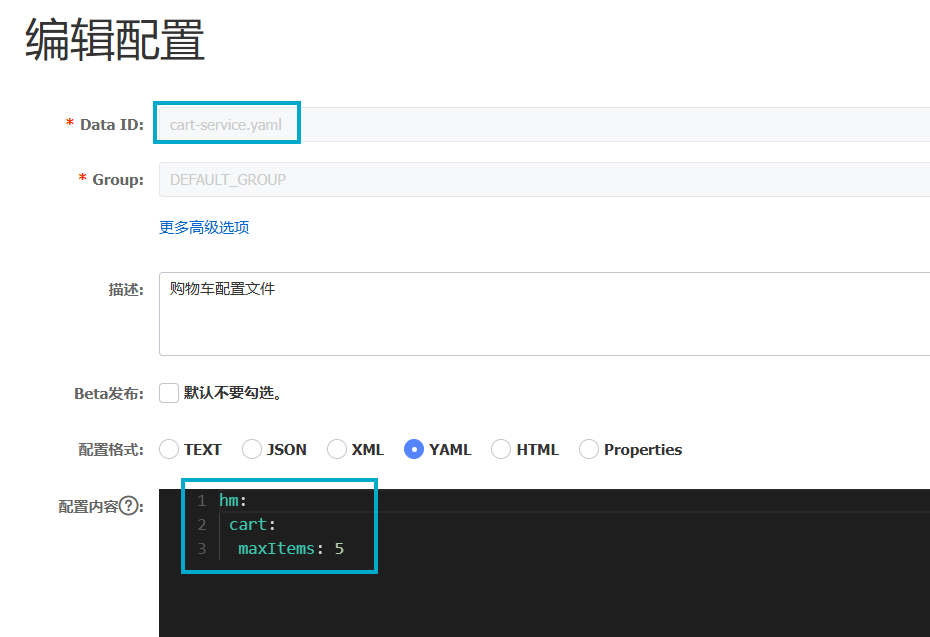Switch config format to HTML
930x637 pixels.
501,449
